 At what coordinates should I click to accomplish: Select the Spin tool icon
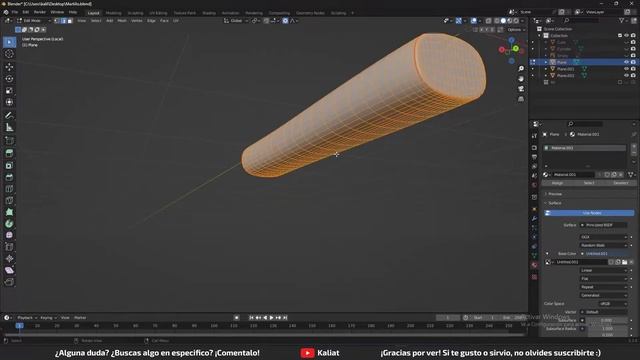coord(9,224)
